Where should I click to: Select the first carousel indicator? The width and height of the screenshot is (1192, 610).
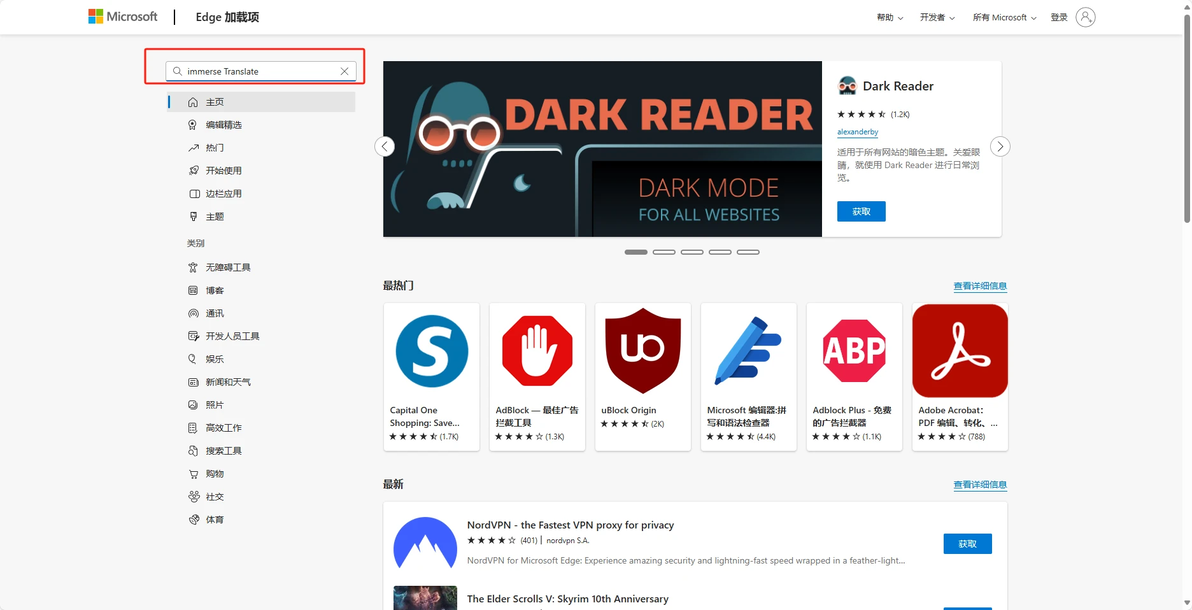[x=636, y=252]
